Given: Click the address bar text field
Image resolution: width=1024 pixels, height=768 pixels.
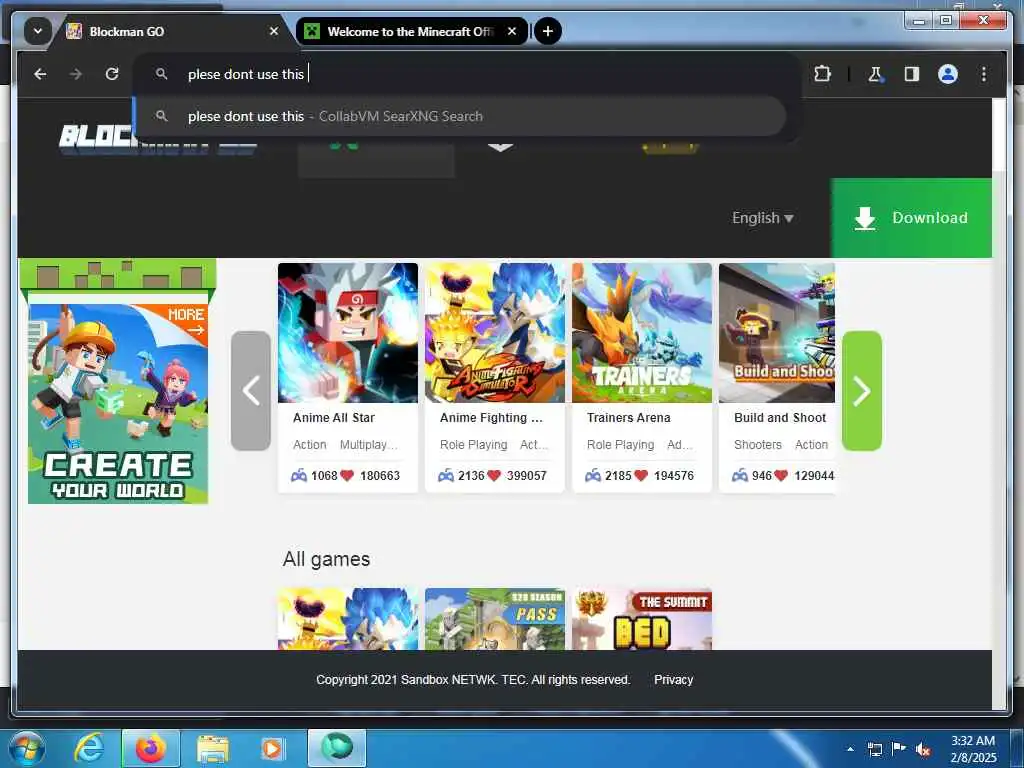Looking at the screenshot, I should (x=466, y=74).
